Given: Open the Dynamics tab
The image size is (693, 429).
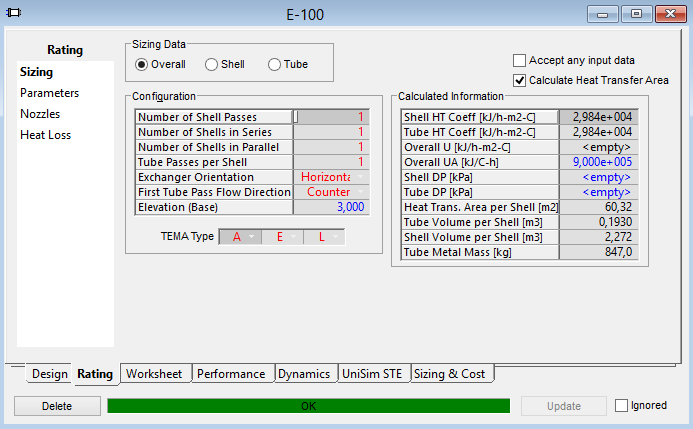Looking at the screenshot, I should (x=304, y=374).
